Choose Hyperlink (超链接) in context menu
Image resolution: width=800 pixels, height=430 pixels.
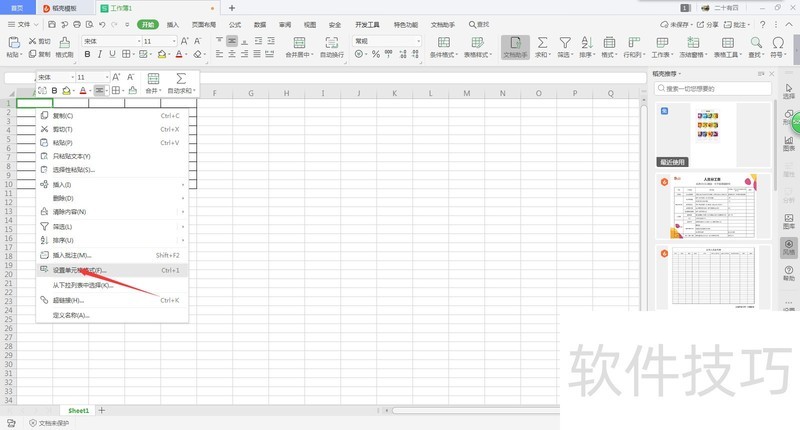click(112, 300)
